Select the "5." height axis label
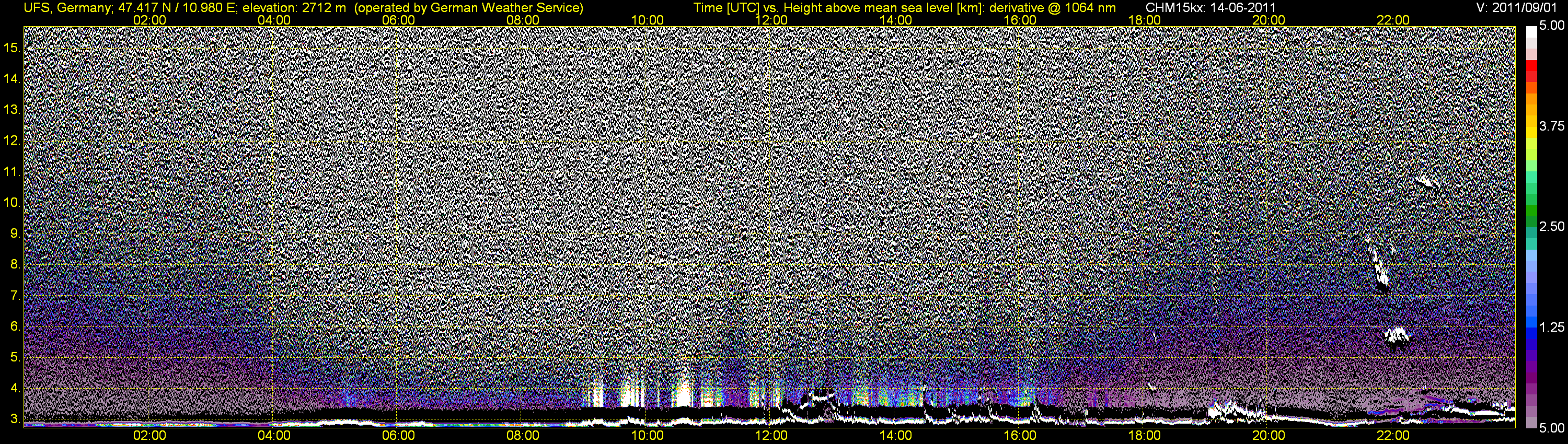This screenshot has width=1568, height=444. point(15,358)
